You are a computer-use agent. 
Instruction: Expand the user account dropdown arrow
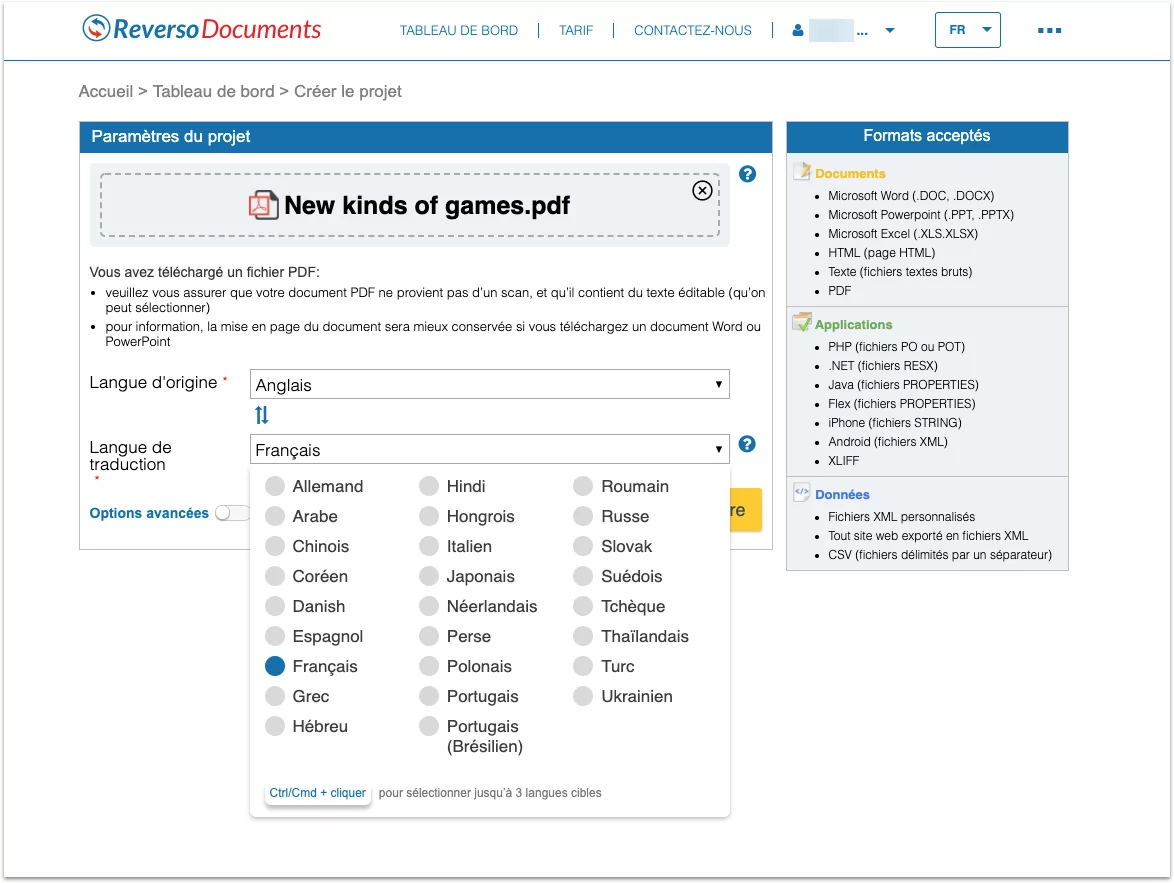coord(889,31)
